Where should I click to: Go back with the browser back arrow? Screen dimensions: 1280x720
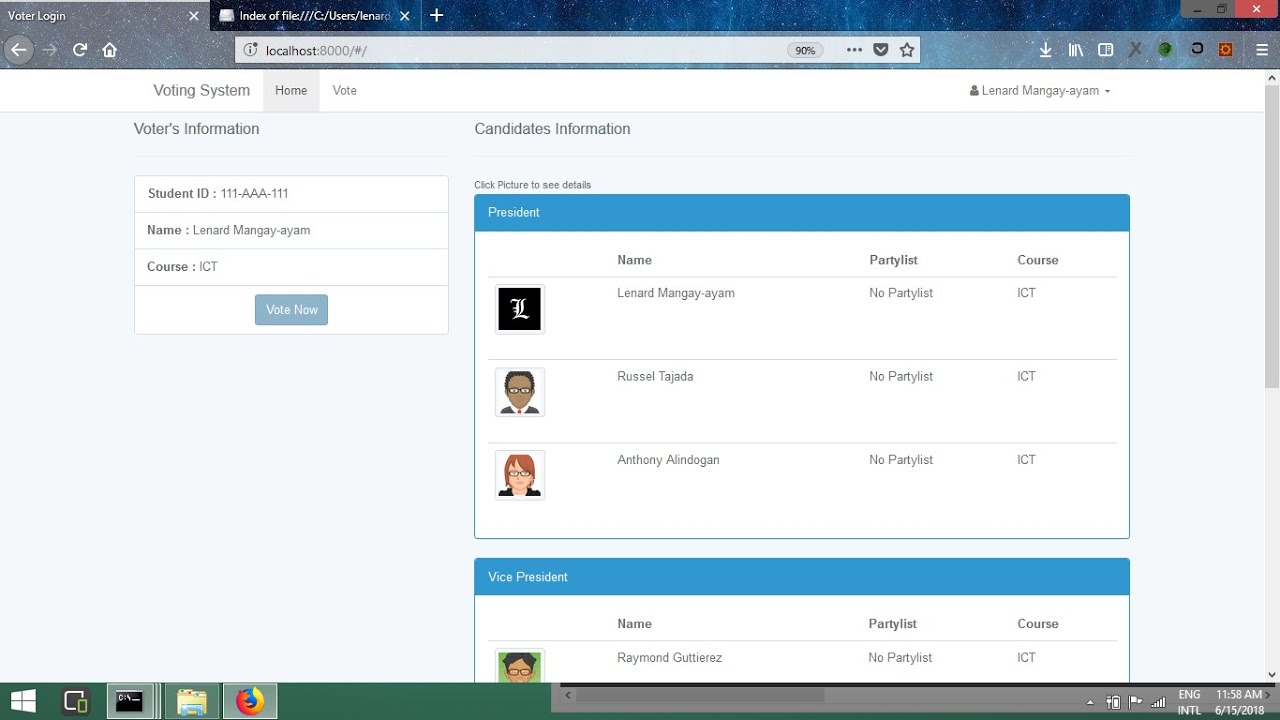pyautogui.click(x=18, y=50)
